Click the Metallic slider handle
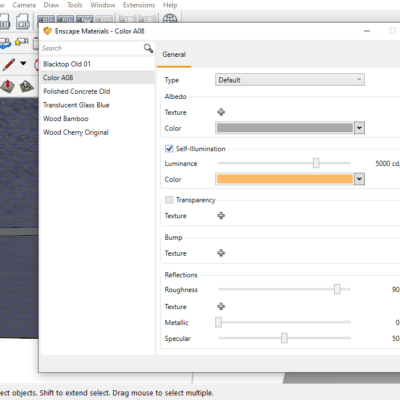Viewport: 400px width, 400px height. [218, 322]
